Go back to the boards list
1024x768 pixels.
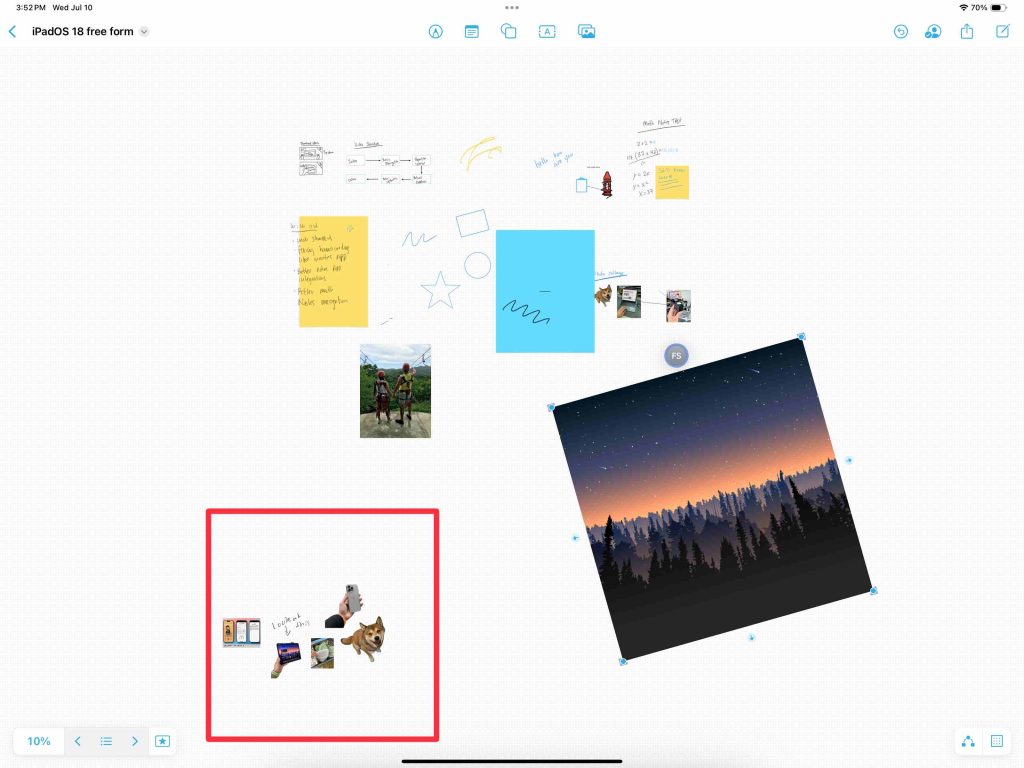12,32
